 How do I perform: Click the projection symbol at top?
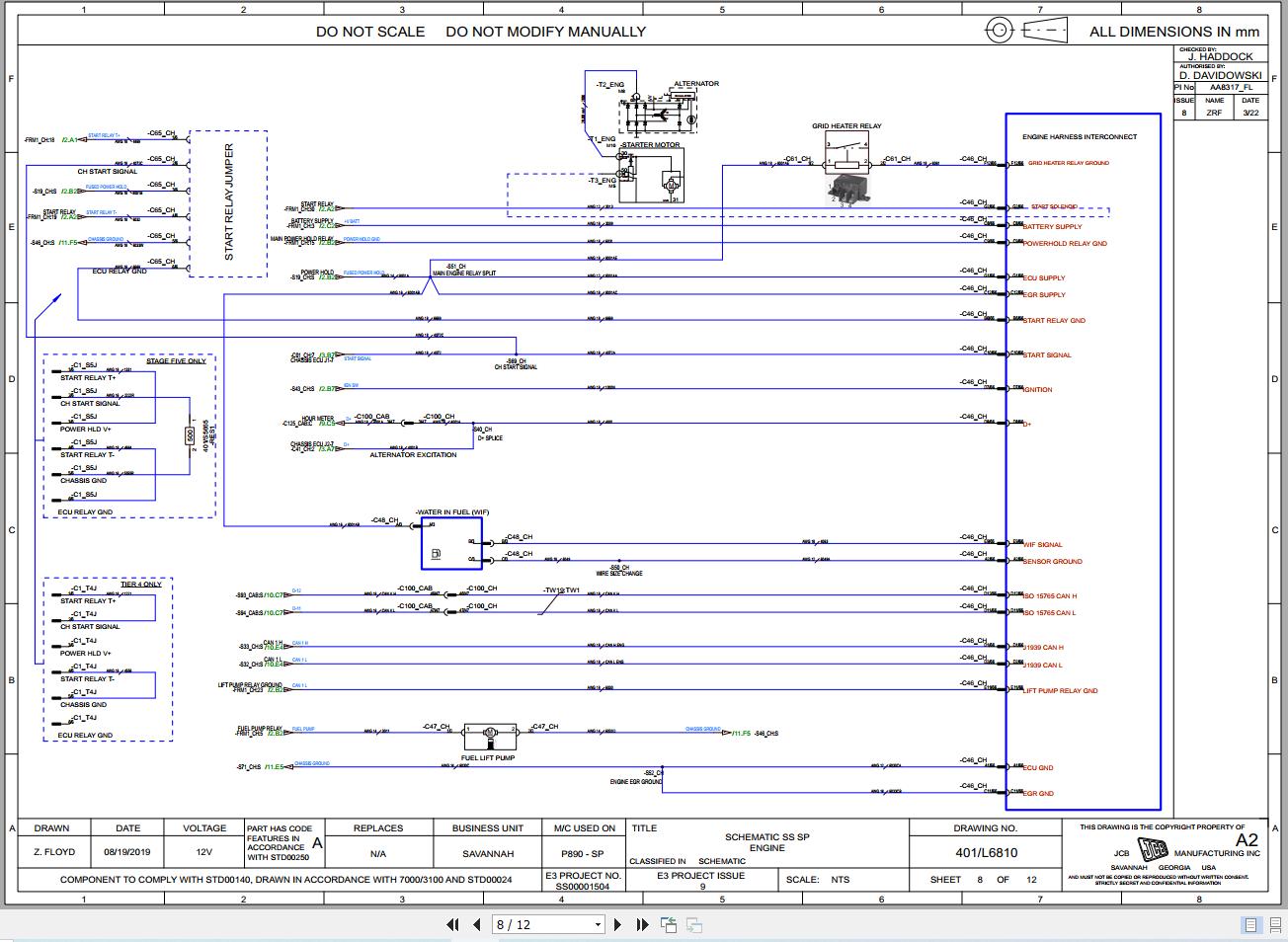[x=1027, y=31]
